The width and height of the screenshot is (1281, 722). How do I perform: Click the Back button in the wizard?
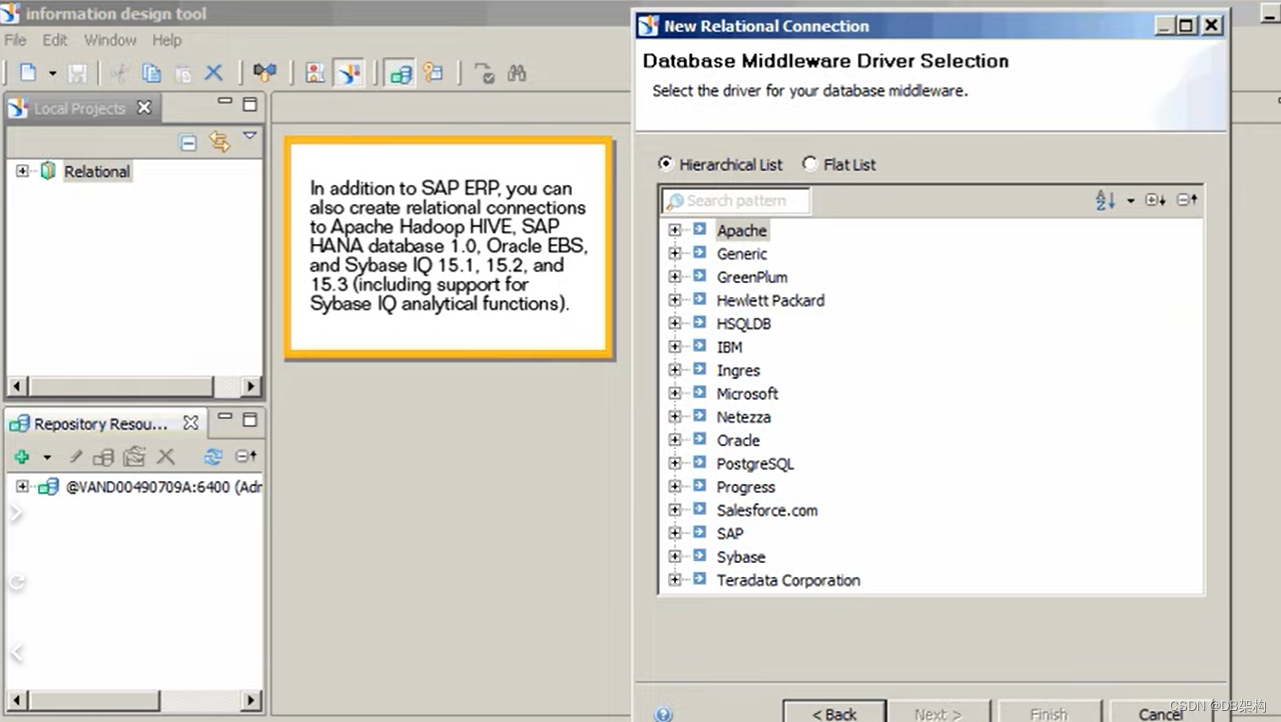[x=834, y=713]
